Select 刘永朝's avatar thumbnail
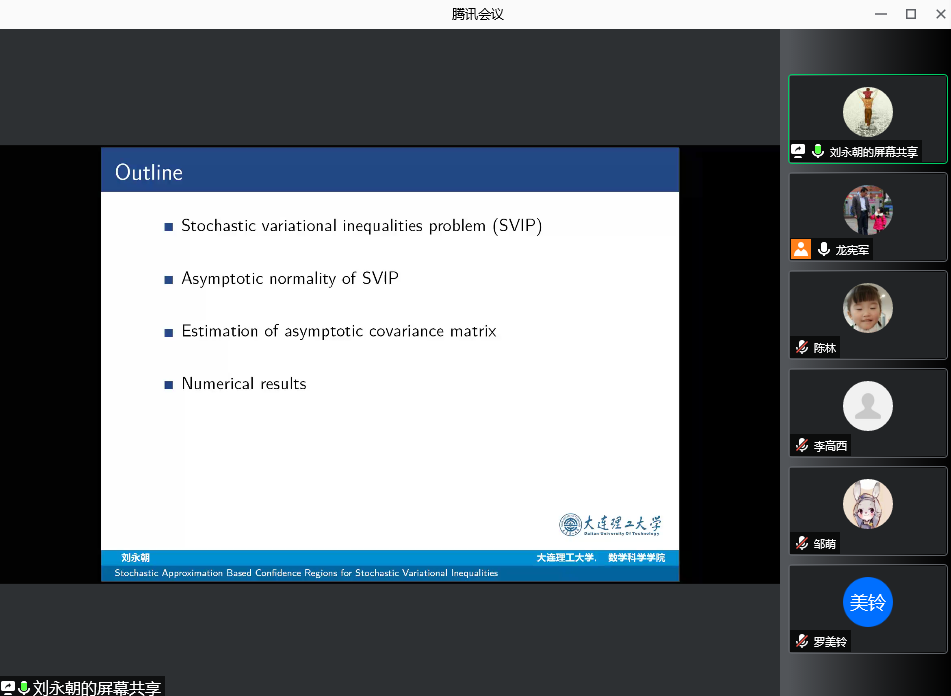 pos(867,112)
